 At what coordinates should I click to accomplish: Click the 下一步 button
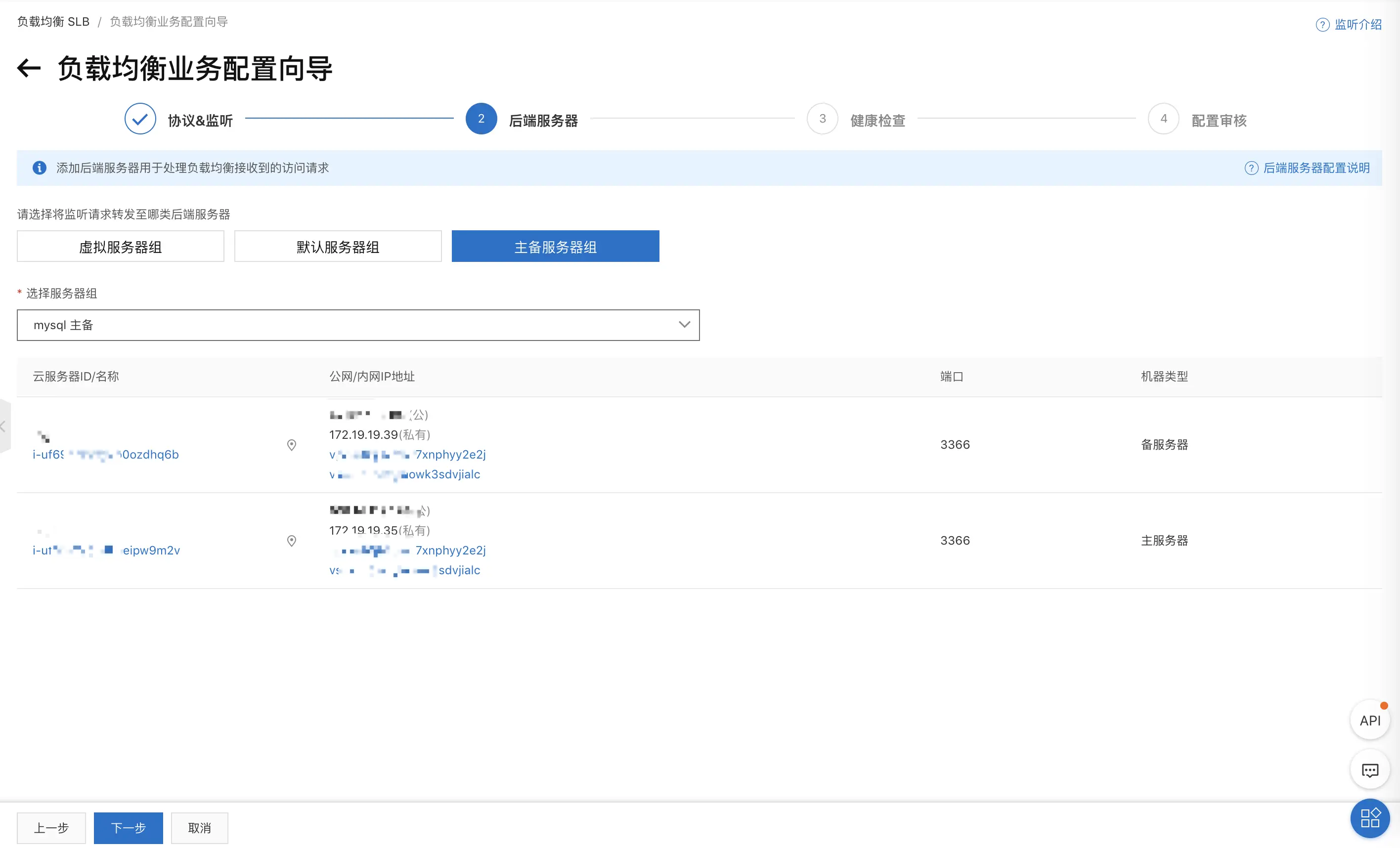[128, 828]
